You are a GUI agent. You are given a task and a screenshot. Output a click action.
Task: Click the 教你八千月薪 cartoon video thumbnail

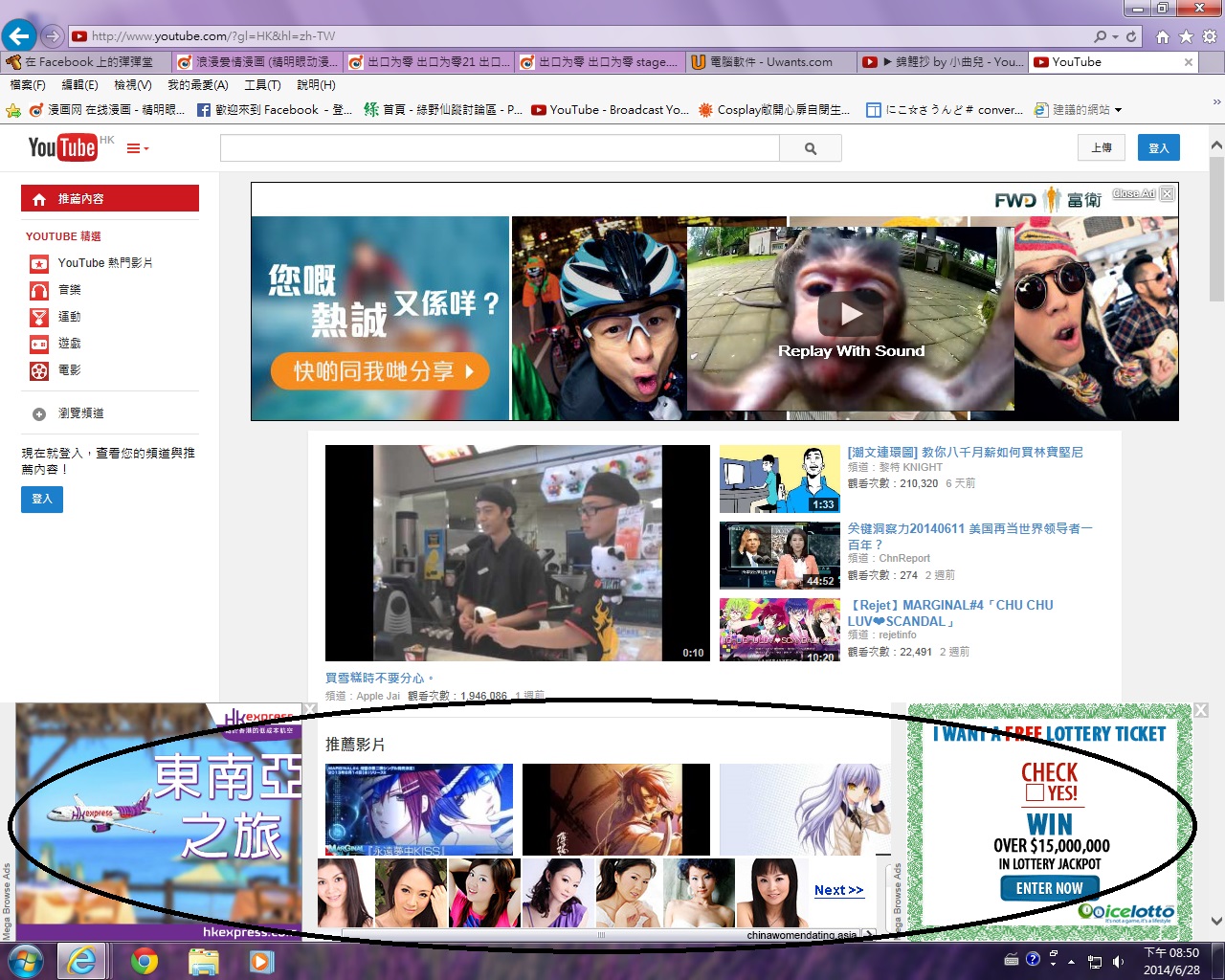(x=780, y=479)
